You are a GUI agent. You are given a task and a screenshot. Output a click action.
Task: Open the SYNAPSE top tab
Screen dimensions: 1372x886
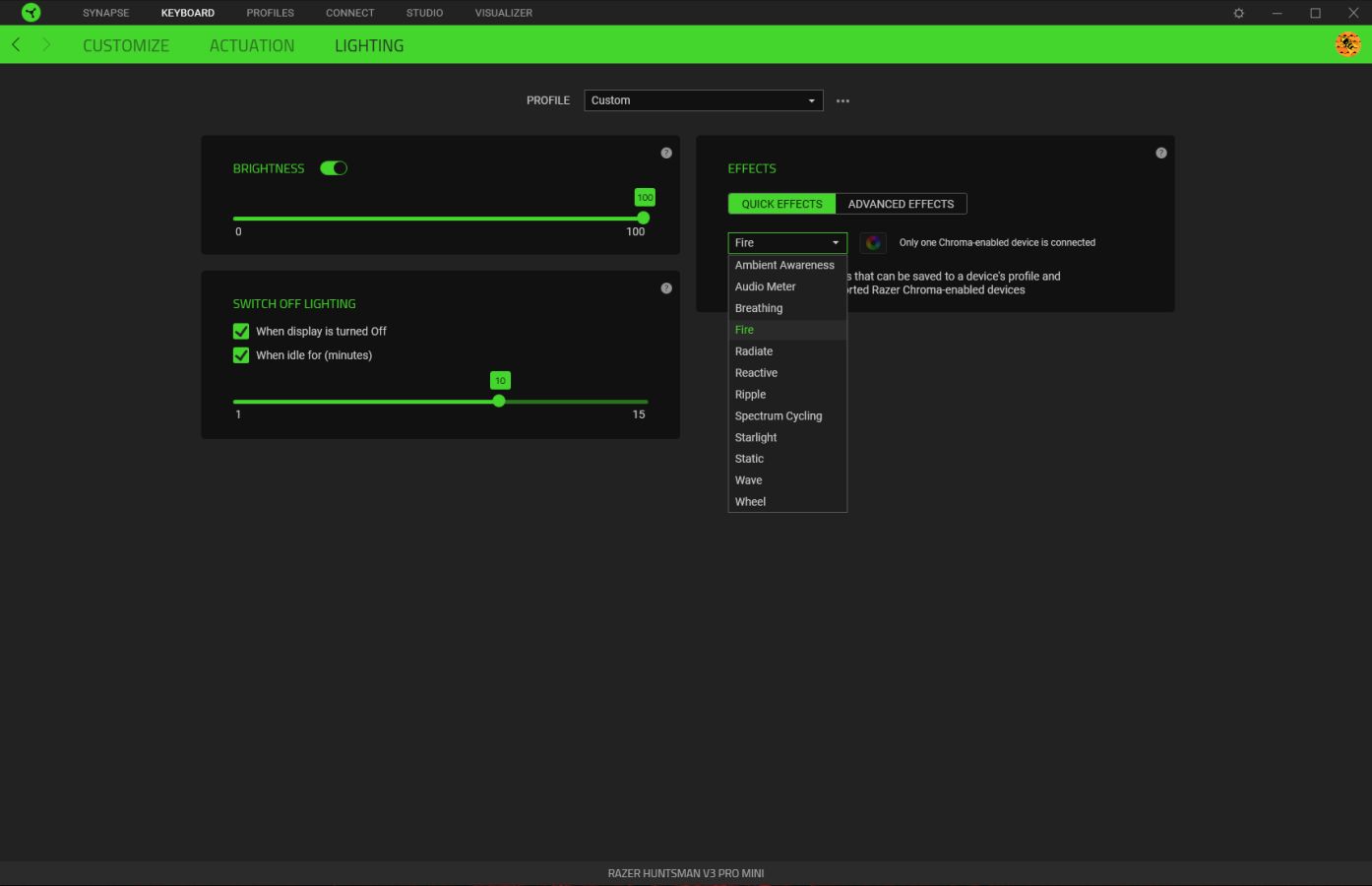[105, 13]
